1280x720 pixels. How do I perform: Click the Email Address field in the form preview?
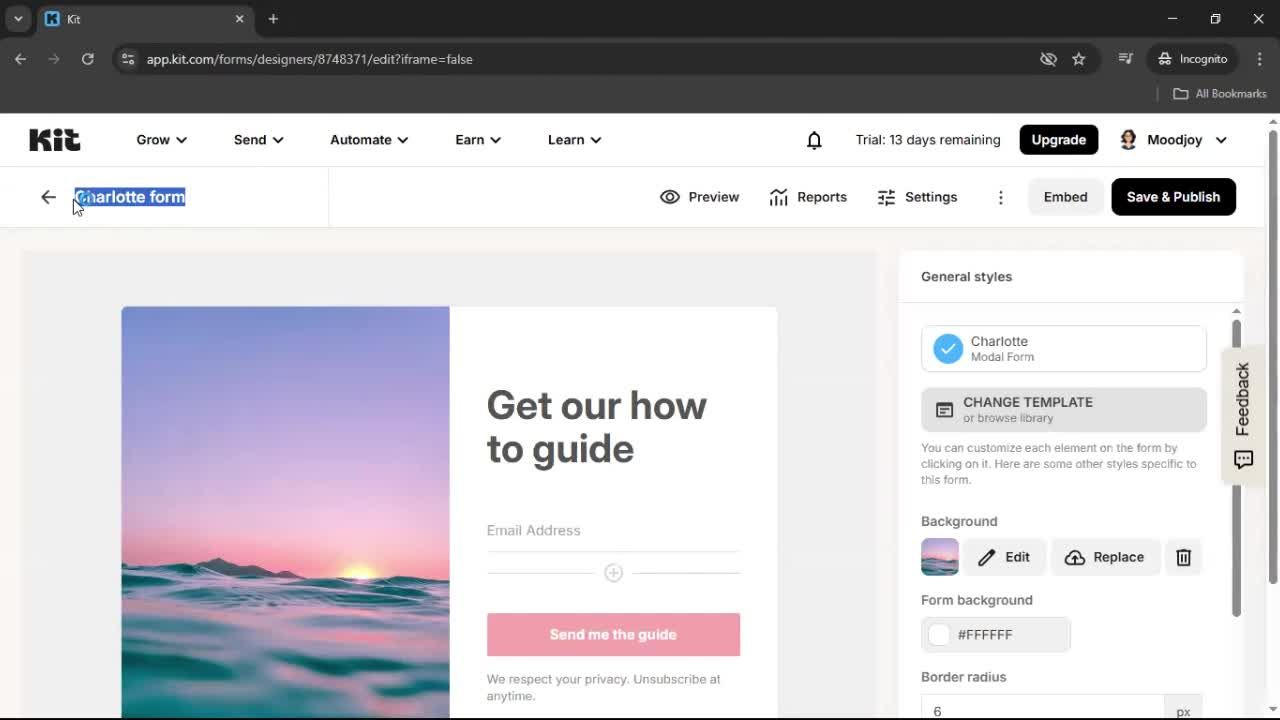point(613,530)
